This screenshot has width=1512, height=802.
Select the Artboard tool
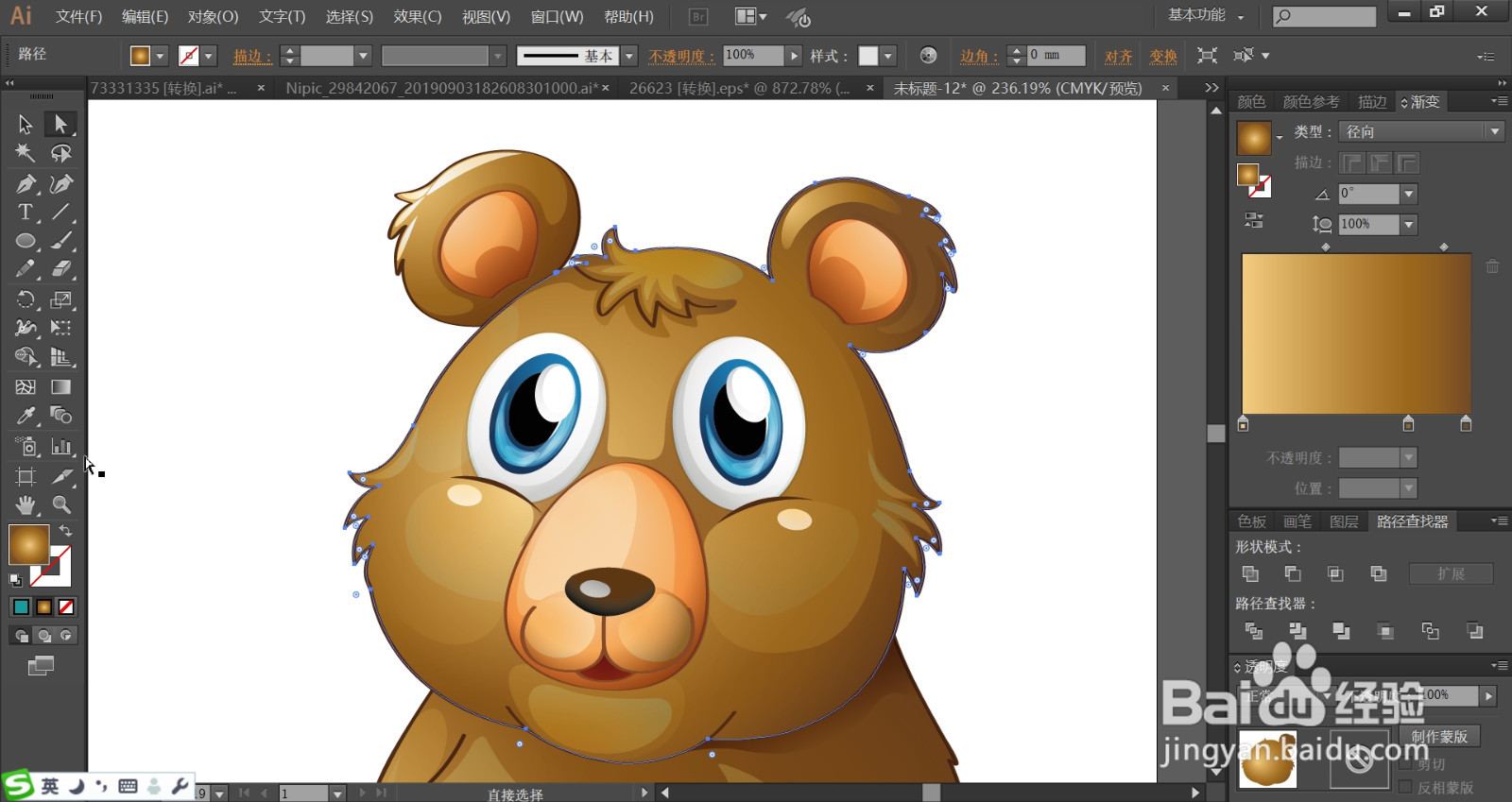pyautogui.click(x=26, y=476)
